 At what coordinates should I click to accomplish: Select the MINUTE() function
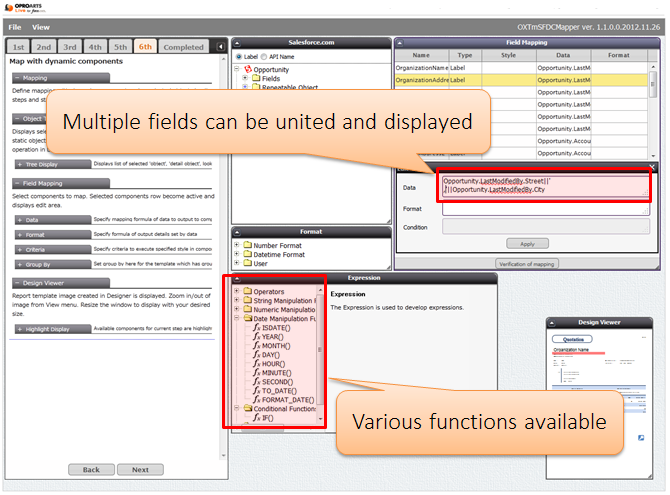click(272, 373)
